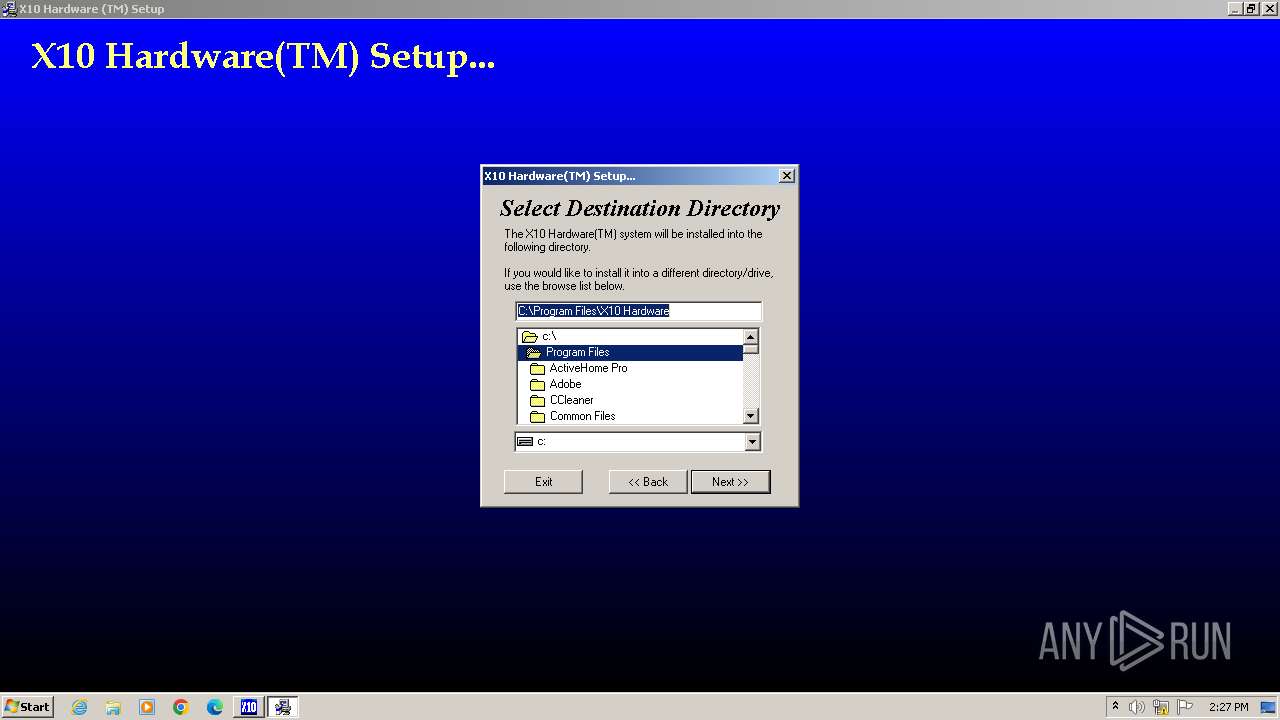
Task: Click the drive icon in drive selector
Action: (525, 441)
